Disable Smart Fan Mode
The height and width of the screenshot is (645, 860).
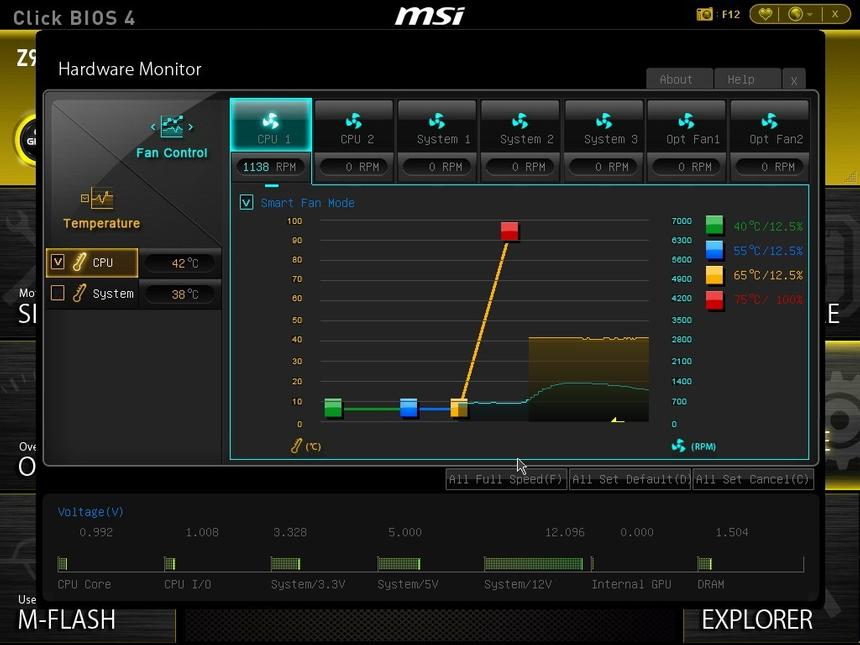click(246, 202)
